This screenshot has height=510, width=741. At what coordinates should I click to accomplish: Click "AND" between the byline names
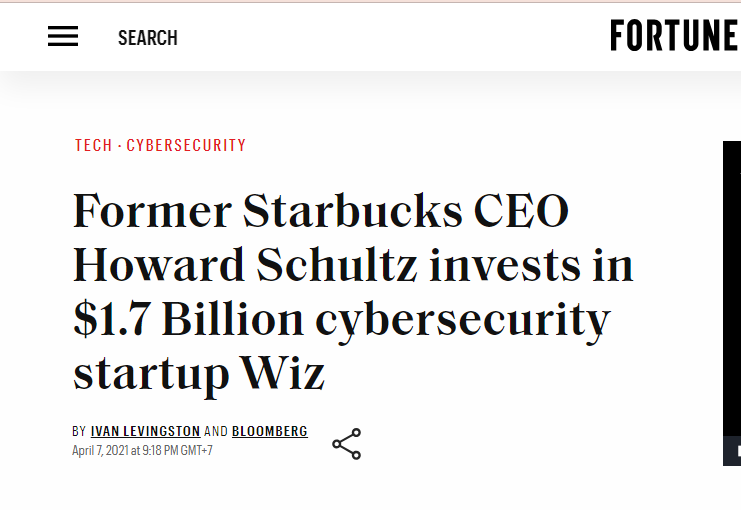tap(216, 431)
